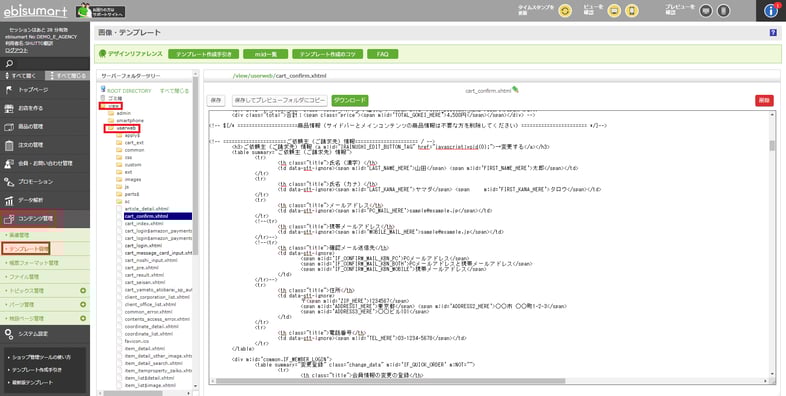This screenshot has width=786, height=396.
Task: Collapse all menus with すべて閉じる in sidebar
Action: (x=67, y=76)
